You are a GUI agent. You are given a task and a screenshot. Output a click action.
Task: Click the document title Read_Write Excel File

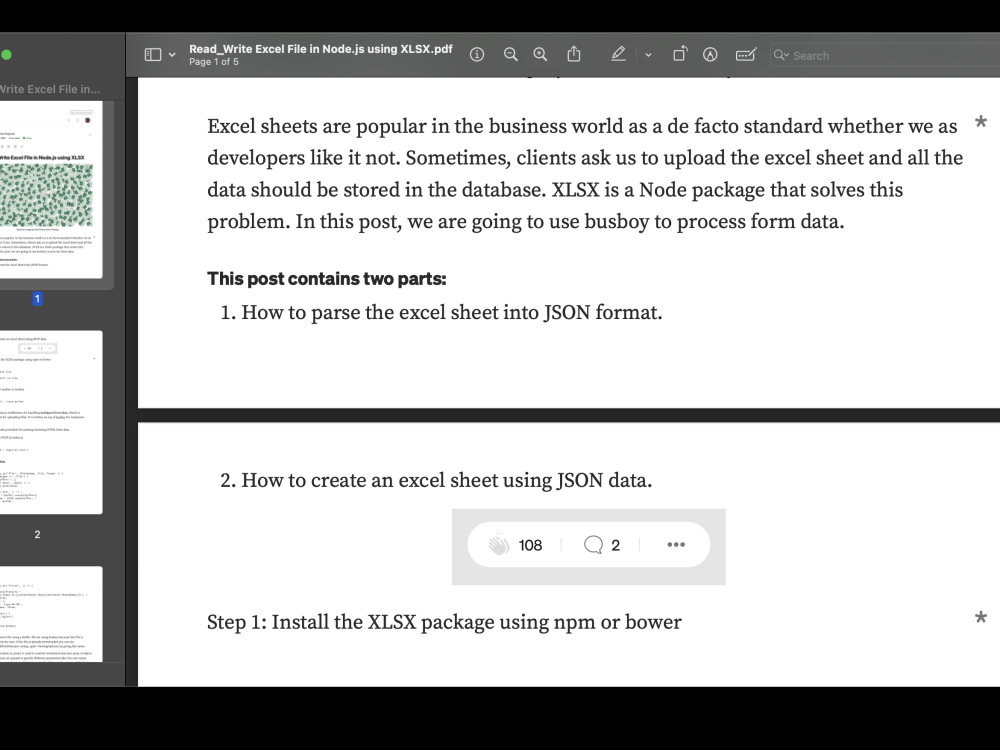click(321, 49)
